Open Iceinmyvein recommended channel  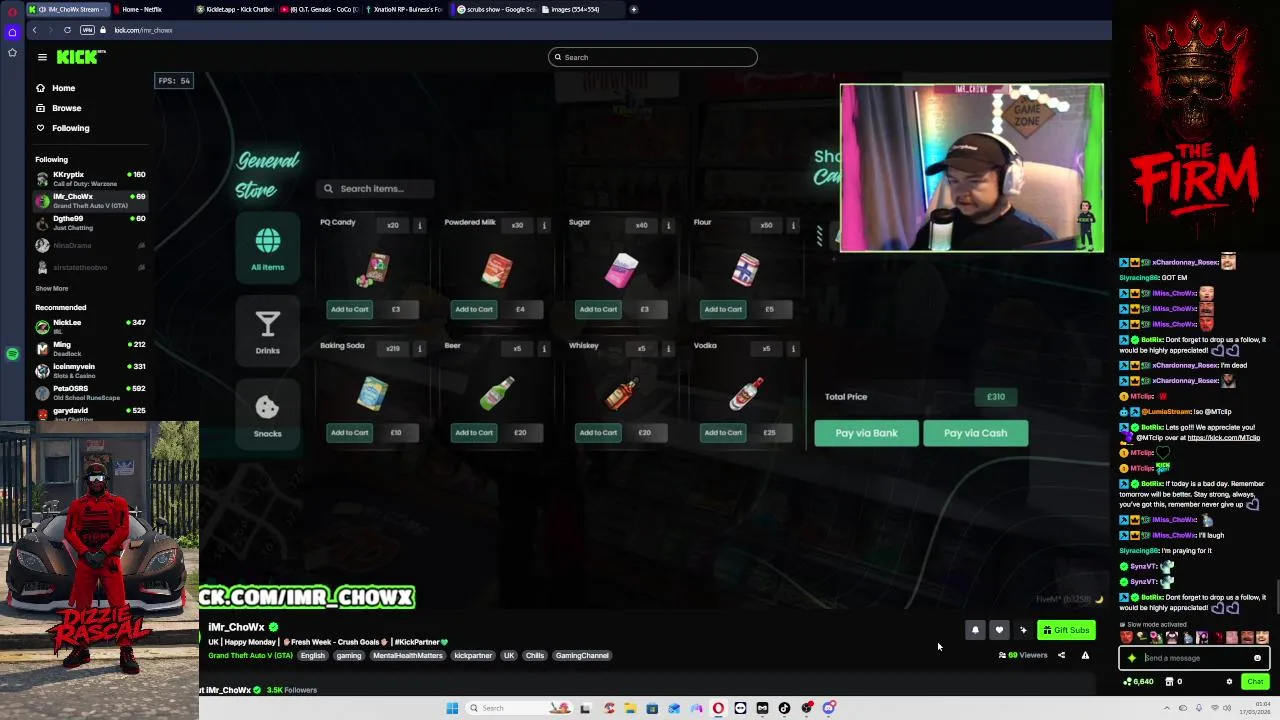(90, 370)
